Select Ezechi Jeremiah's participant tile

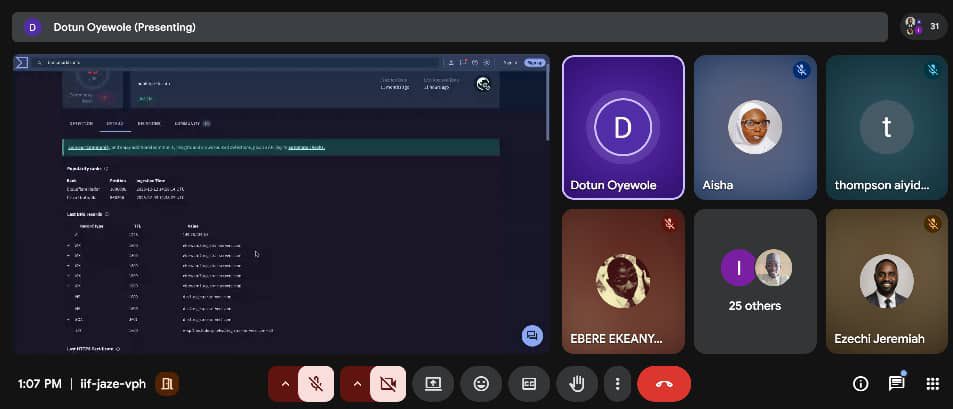click(x=887, y=281)
